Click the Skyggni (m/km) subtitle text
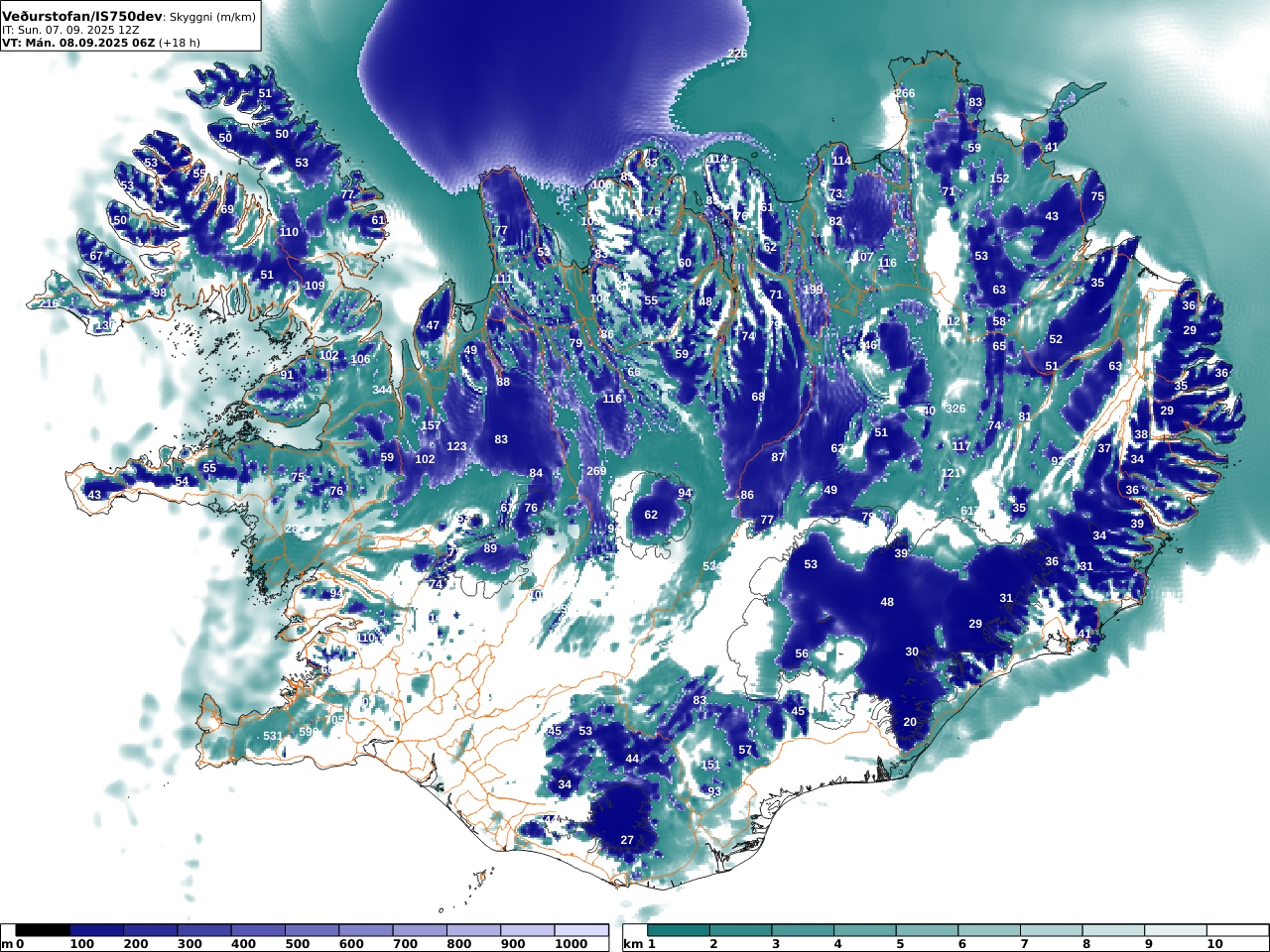Screen dimensions: 1270x952 coord(212,17)
